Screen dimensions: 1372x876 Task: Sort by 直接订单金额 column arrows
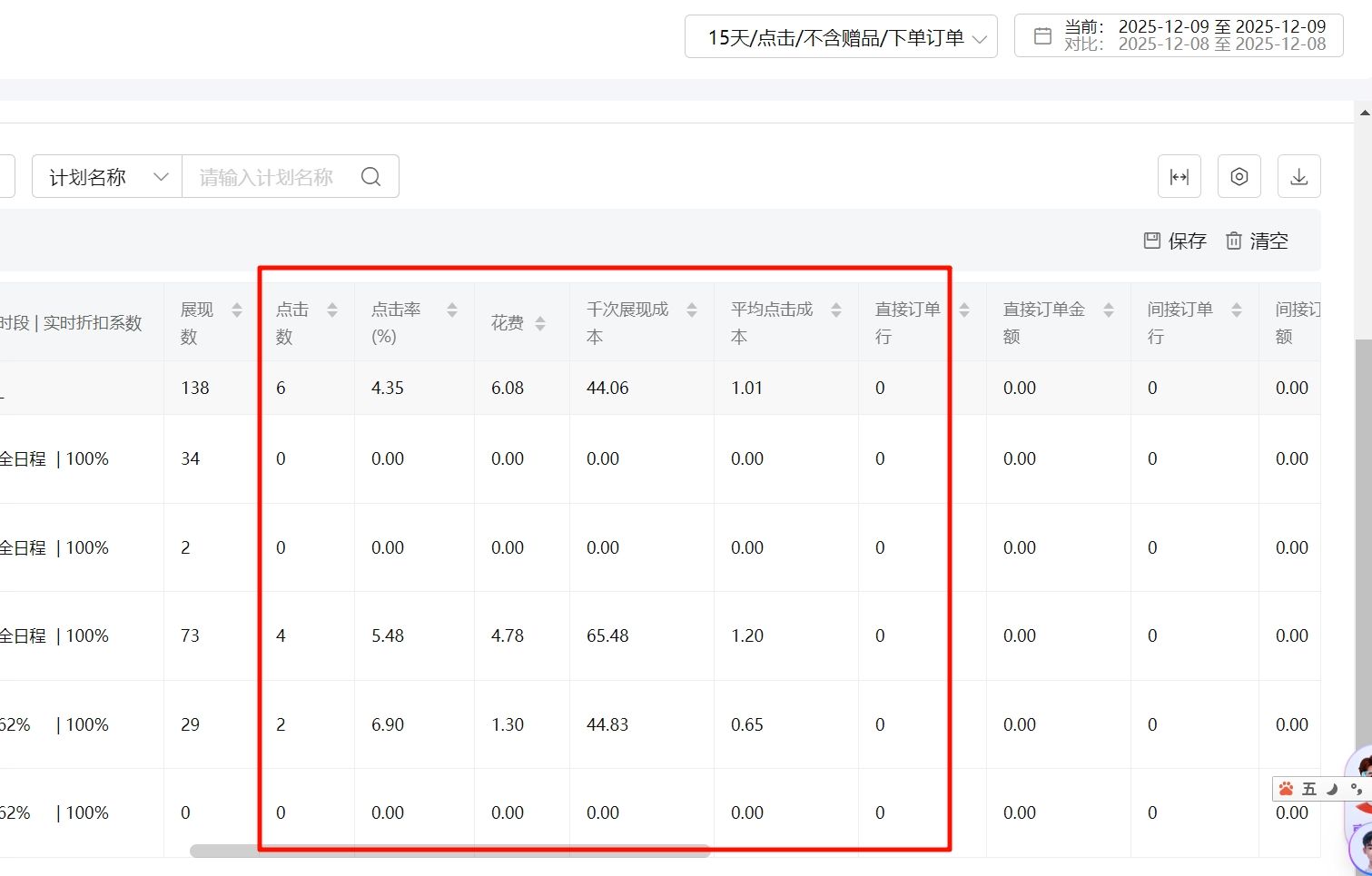click(x=1109, y=310)
